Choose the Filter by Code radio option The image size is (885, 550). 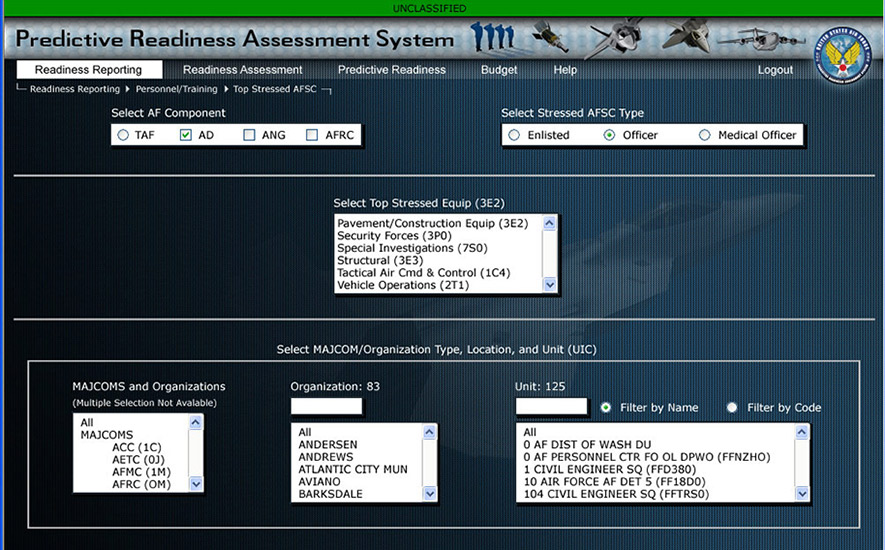(x=733, y=407)
